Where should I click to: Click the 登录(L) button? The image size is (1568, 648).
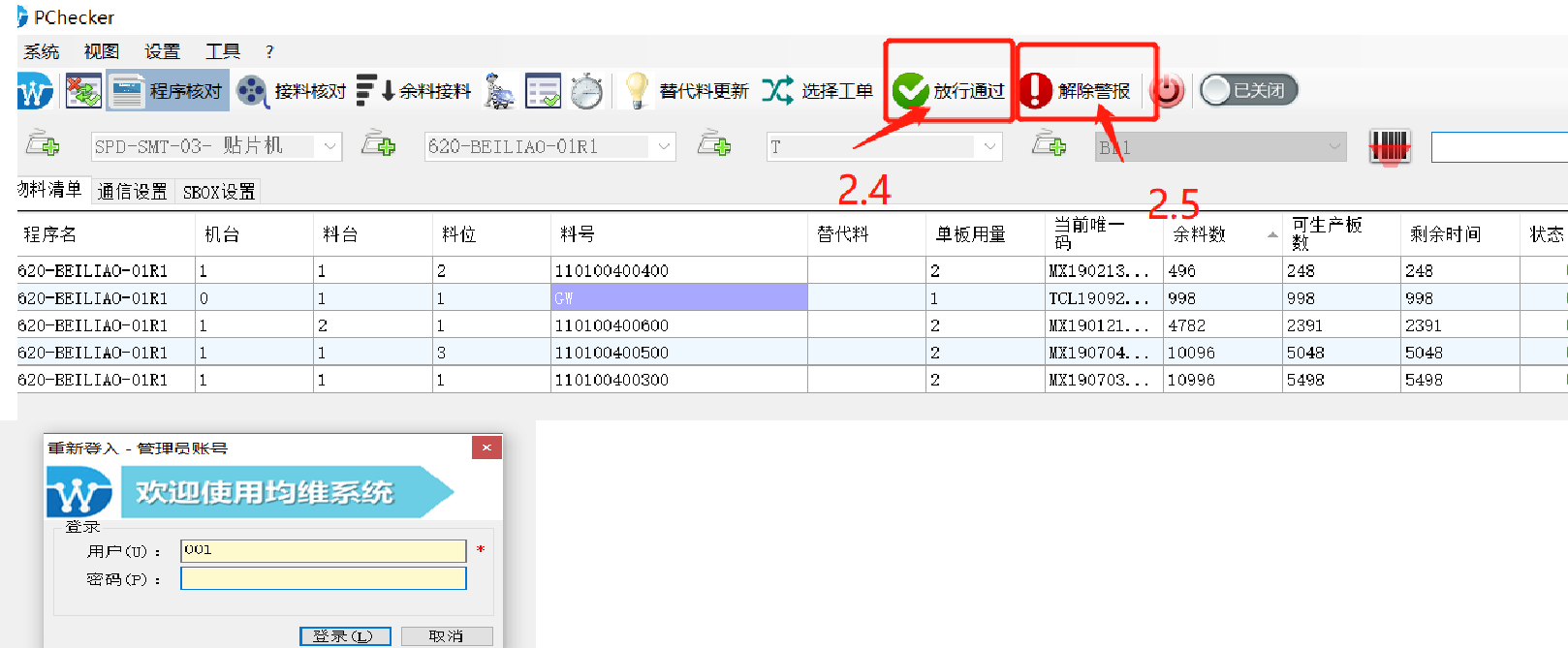coord(345,636)
